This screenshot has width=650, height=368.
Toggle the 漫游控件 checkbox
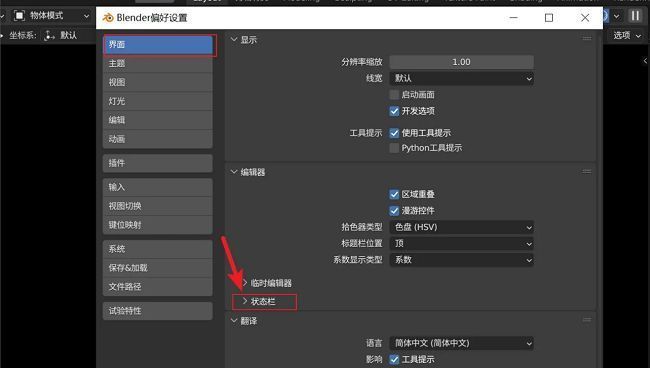tap(394, 211)
